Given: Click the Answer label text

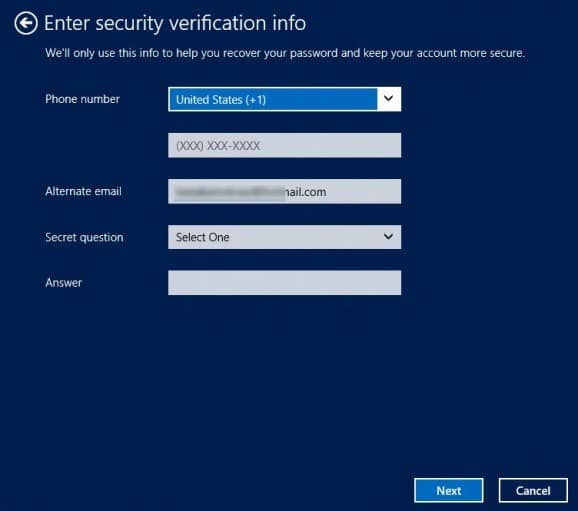Looking at the screenshot, I should [x=63, y=282].
